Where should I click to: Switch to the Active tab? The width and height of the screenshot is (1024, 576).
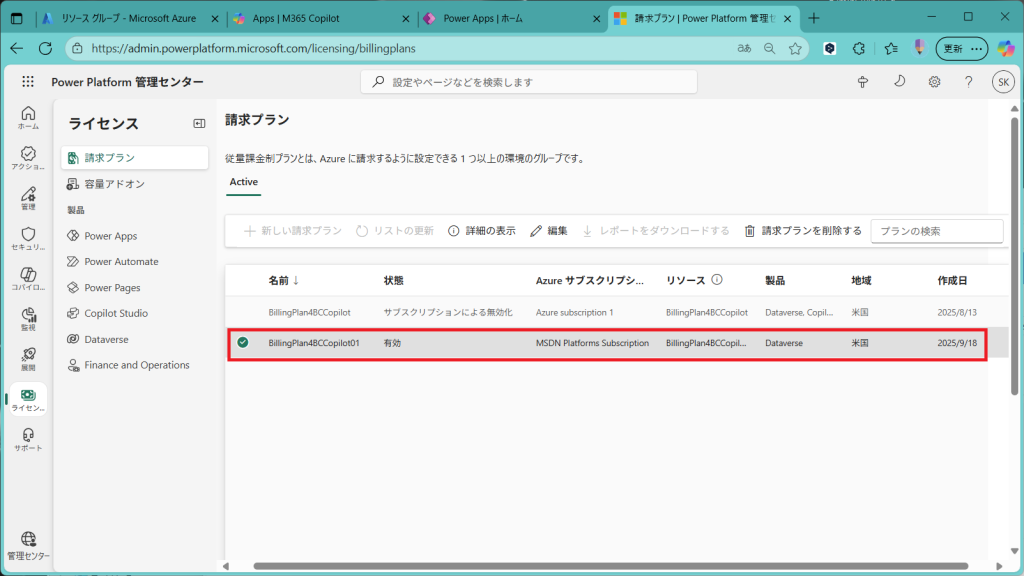(244, 182)
